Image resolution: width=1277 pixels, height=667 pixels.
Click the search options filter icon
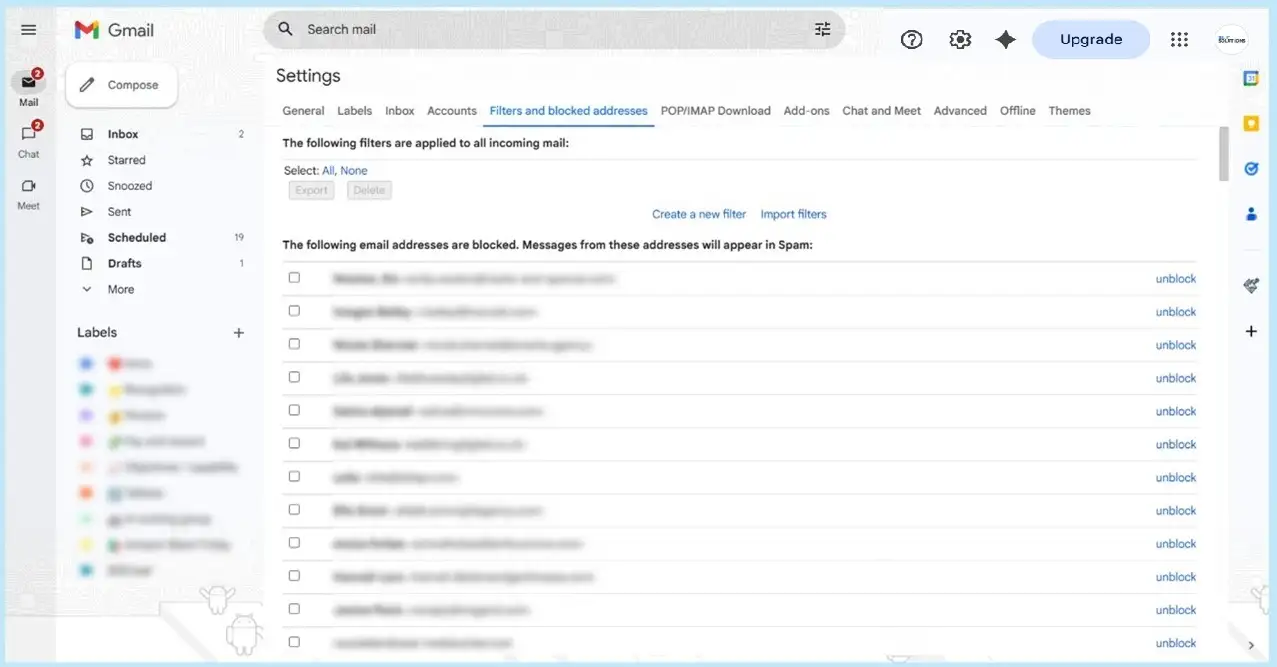coord(822,30)
